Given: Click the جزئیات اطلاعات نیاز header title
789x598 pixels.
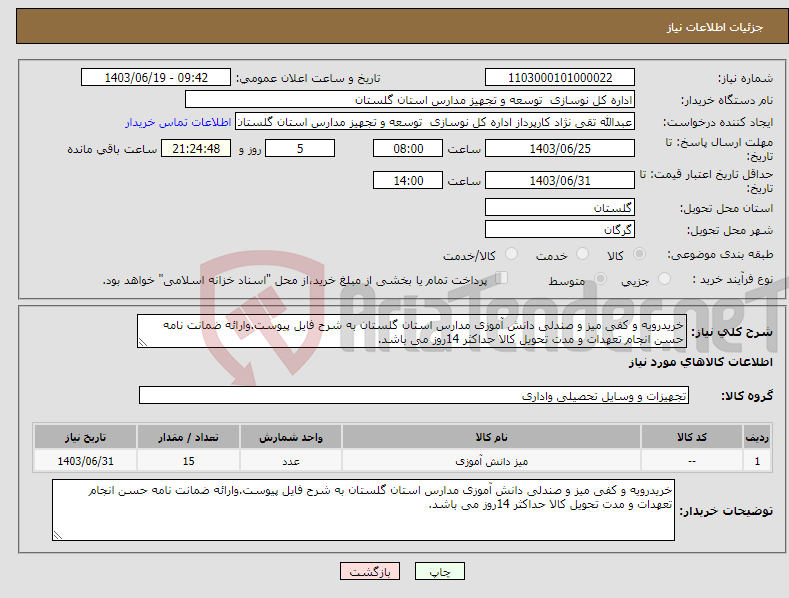Looking at the screenshot, I should coord(715,27).
